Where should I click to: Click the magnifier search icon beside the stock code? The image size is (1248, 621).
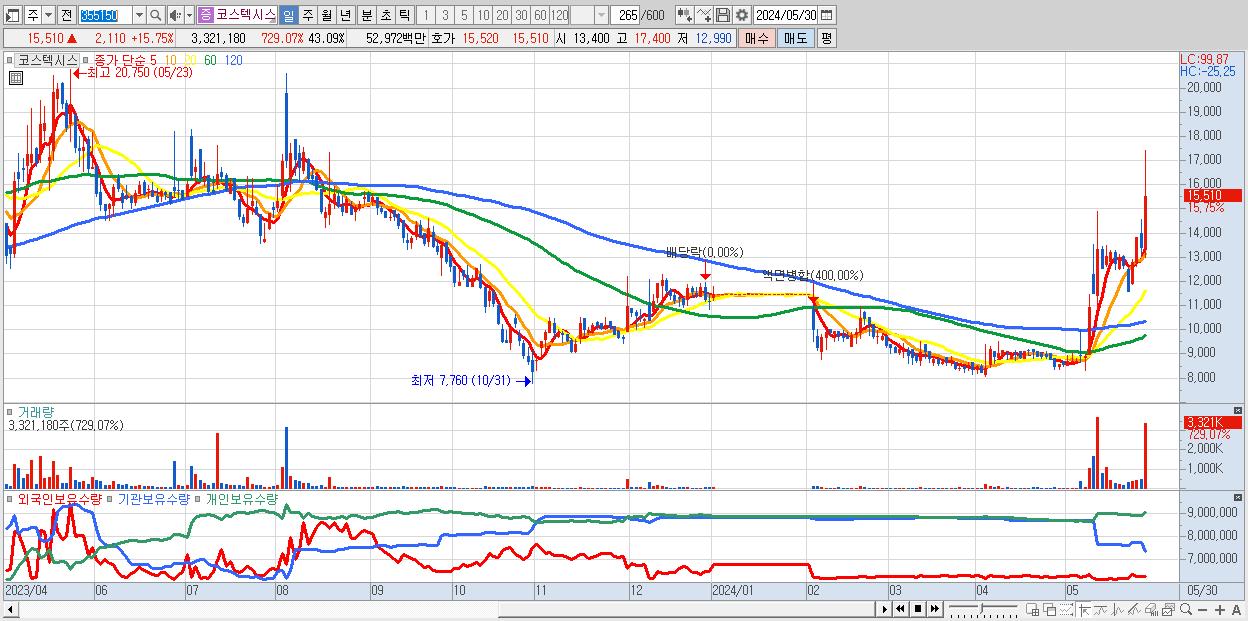click(155, 15)
